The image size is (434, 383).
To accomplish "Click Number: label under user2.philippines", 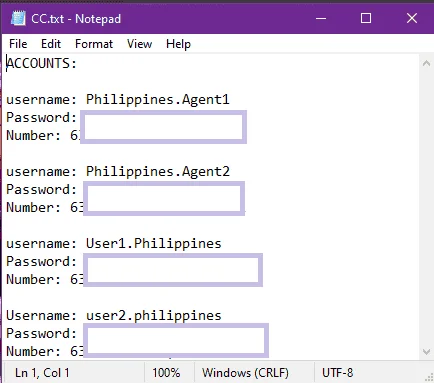I will click(34, 351).
